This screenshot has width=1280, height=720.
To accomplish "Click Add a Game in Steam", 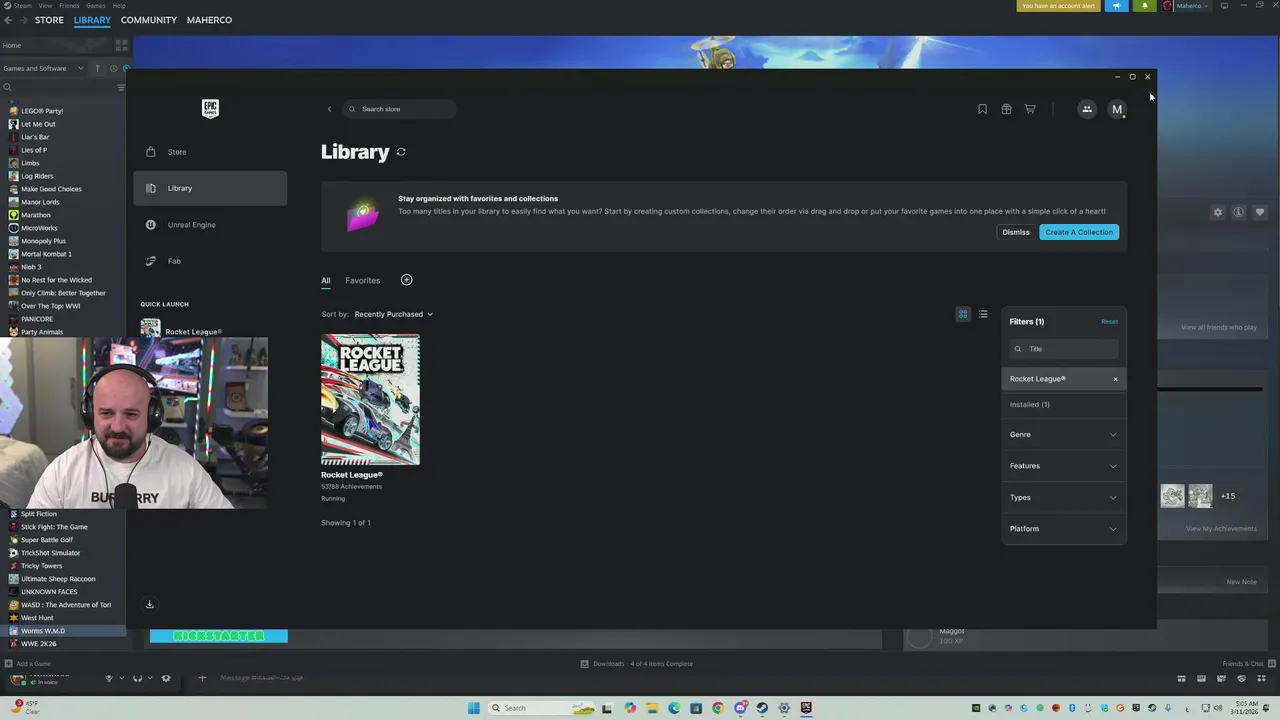I will tap(27, 664).
